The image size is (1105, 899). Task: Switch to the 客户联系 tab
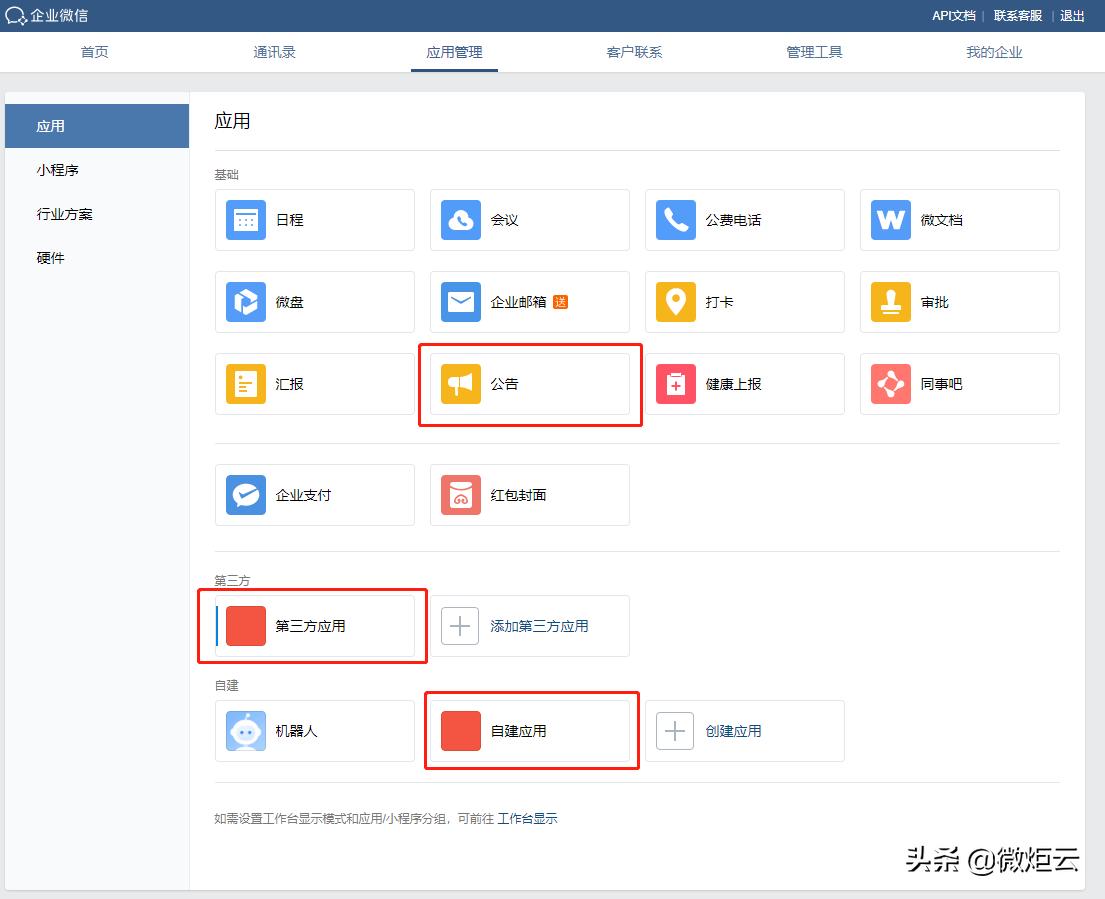[x=634, y=52]
